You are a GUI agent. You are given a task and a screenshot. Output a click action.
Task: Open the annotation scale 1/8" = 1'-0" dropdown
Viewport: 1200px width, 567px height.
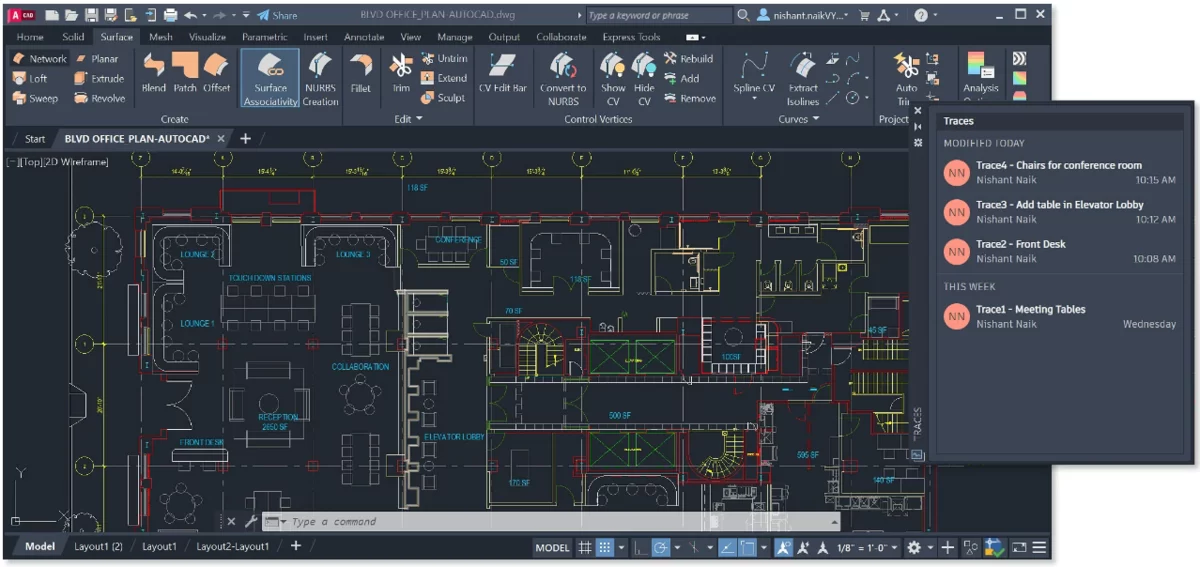868,547
